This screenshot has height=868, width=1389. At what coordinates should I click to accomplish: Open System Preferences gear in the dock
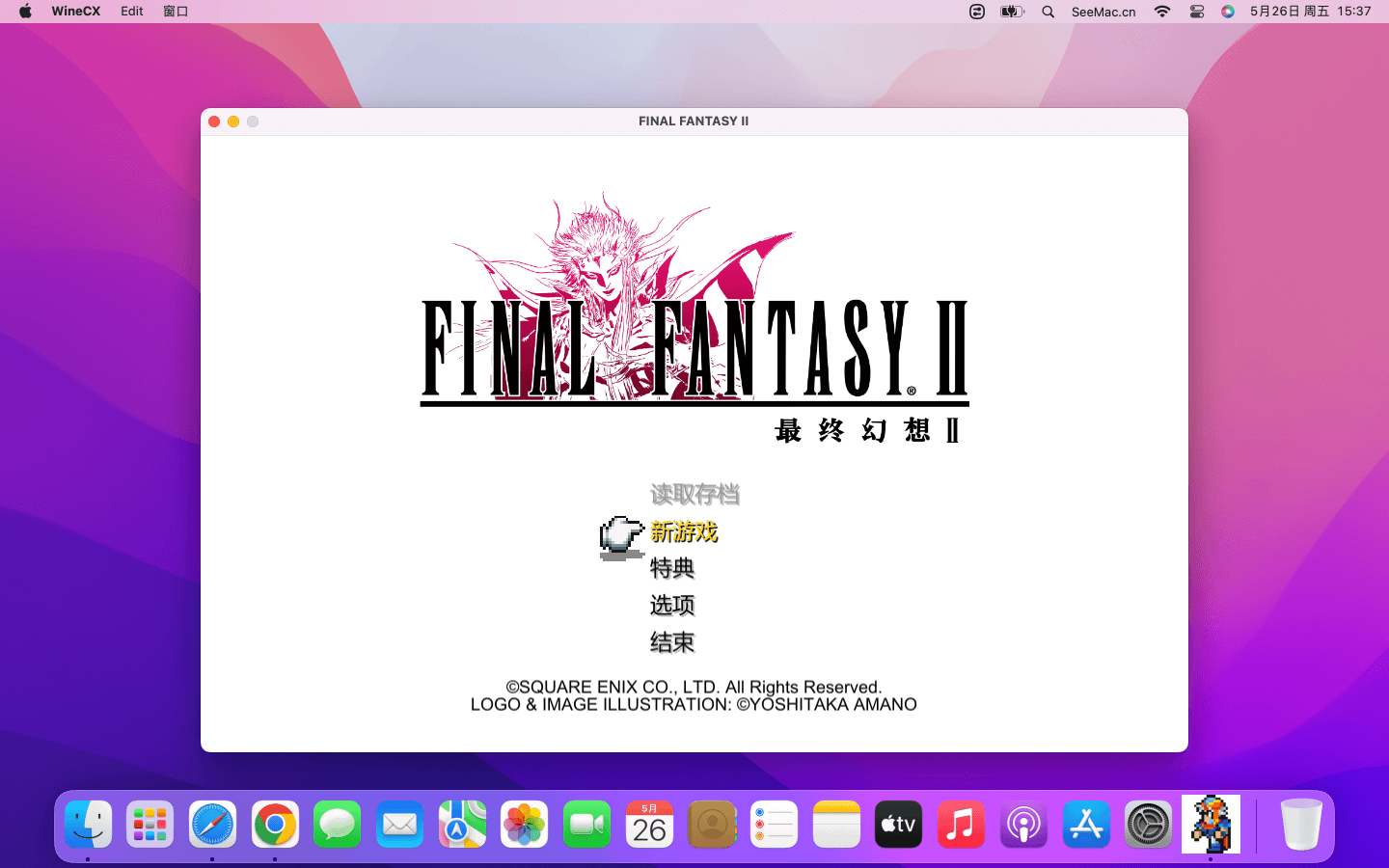(x=1148, y=825)
